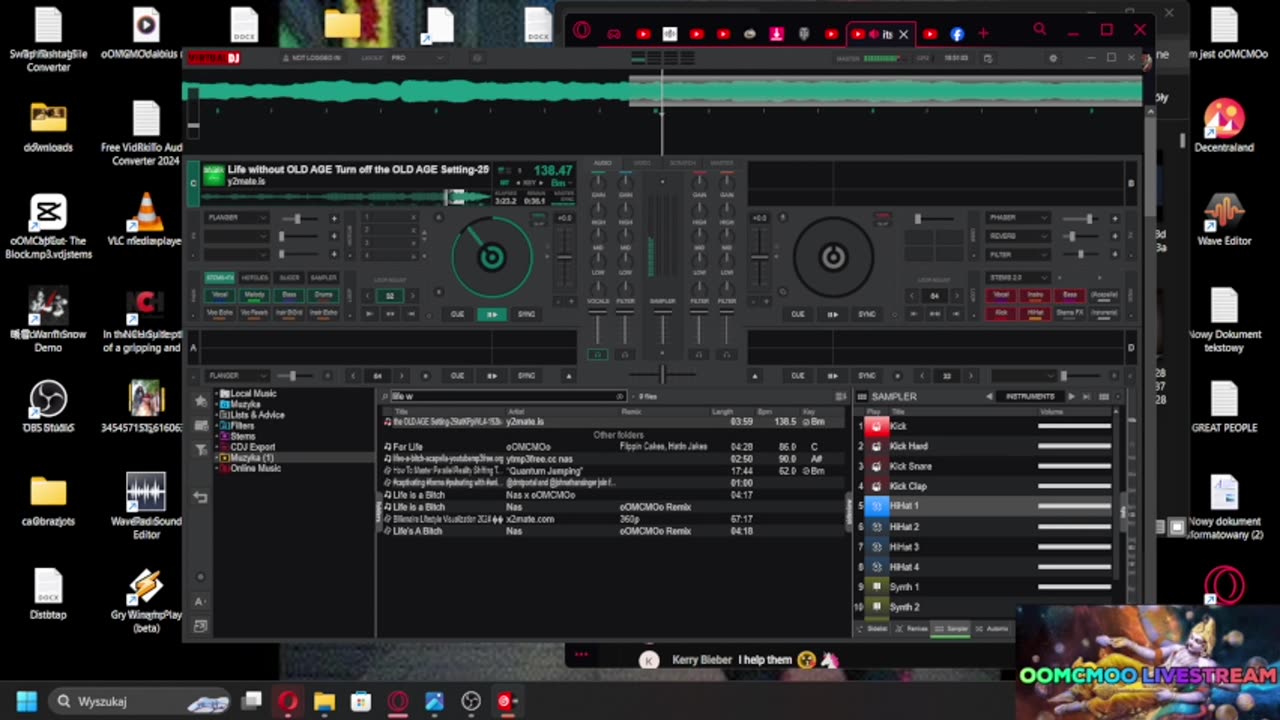Trigger the HiHat 1 sample pad
The height and width of the screenshot is (720, 1280).
[877, 506]
